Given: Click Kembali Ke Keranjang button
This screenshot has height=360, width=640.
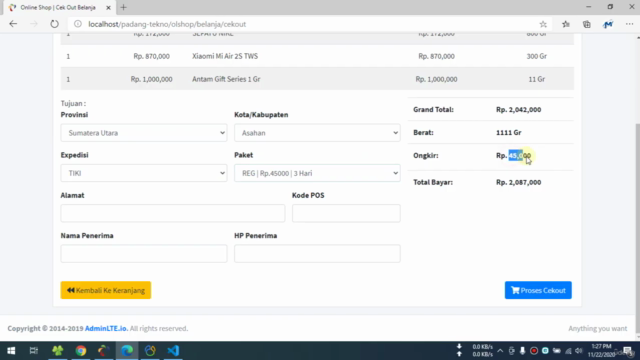Looking at the screenshot, I should (x=106, y=290).
